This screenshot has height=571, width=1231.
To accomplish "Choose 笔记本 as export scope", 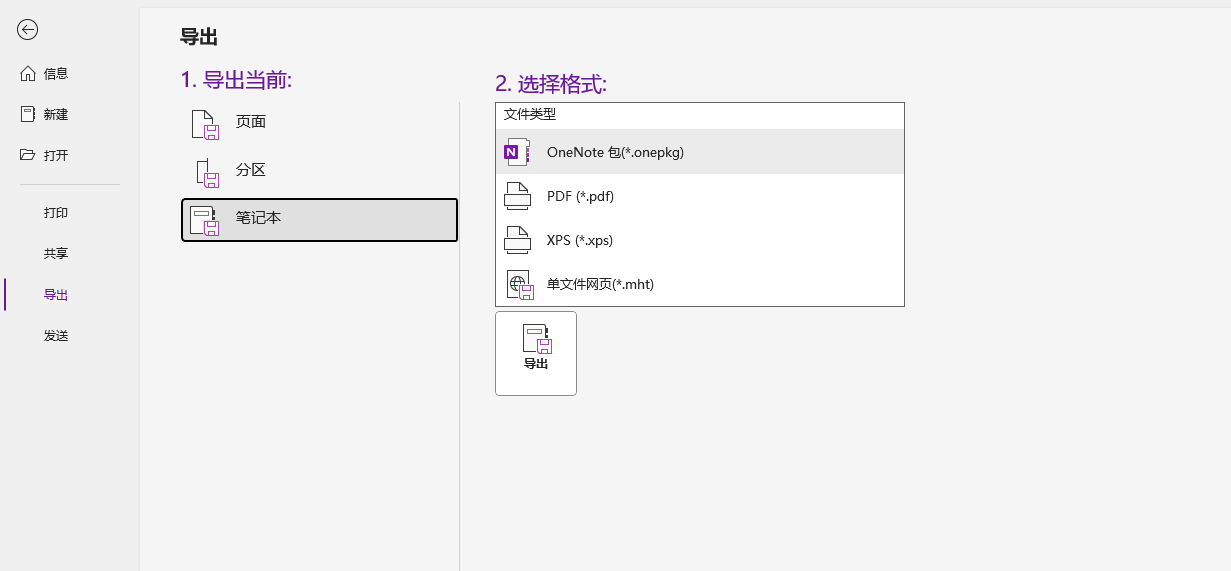I will point(319,219).
